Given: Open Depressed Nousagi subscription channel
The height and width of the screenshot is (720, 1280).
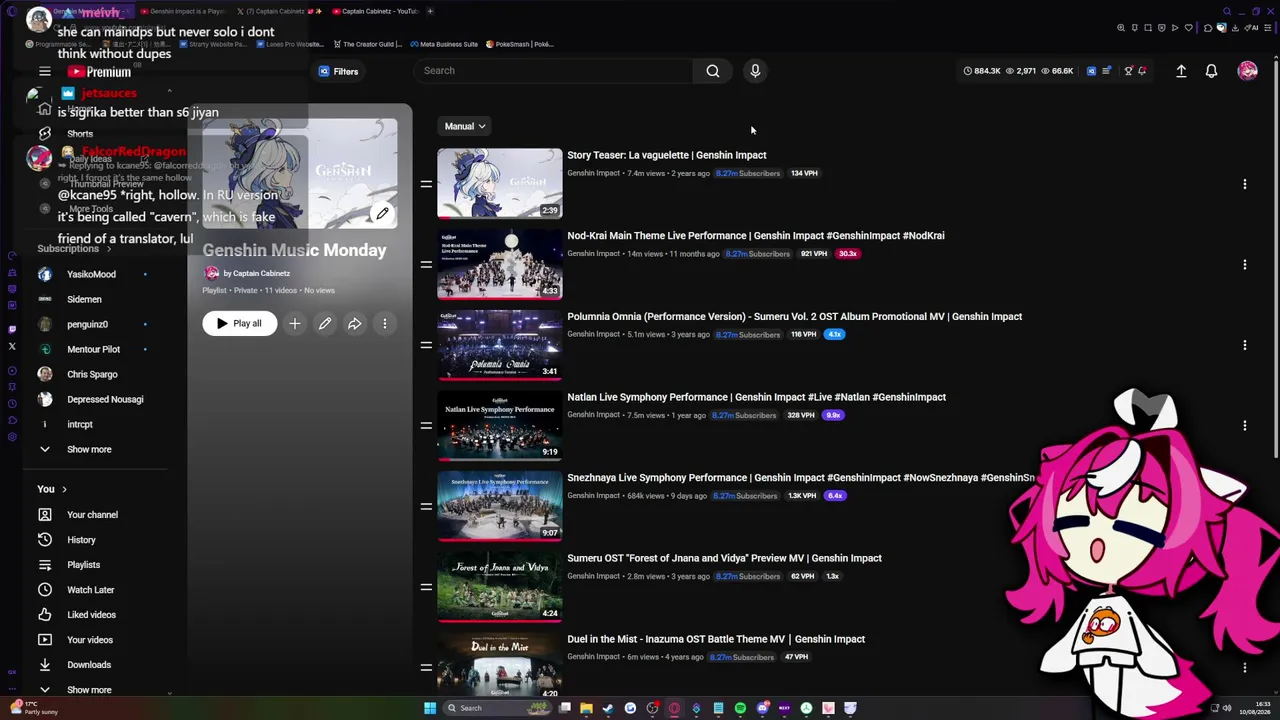Looking at the screenshot, I should [x=105, y=399].
